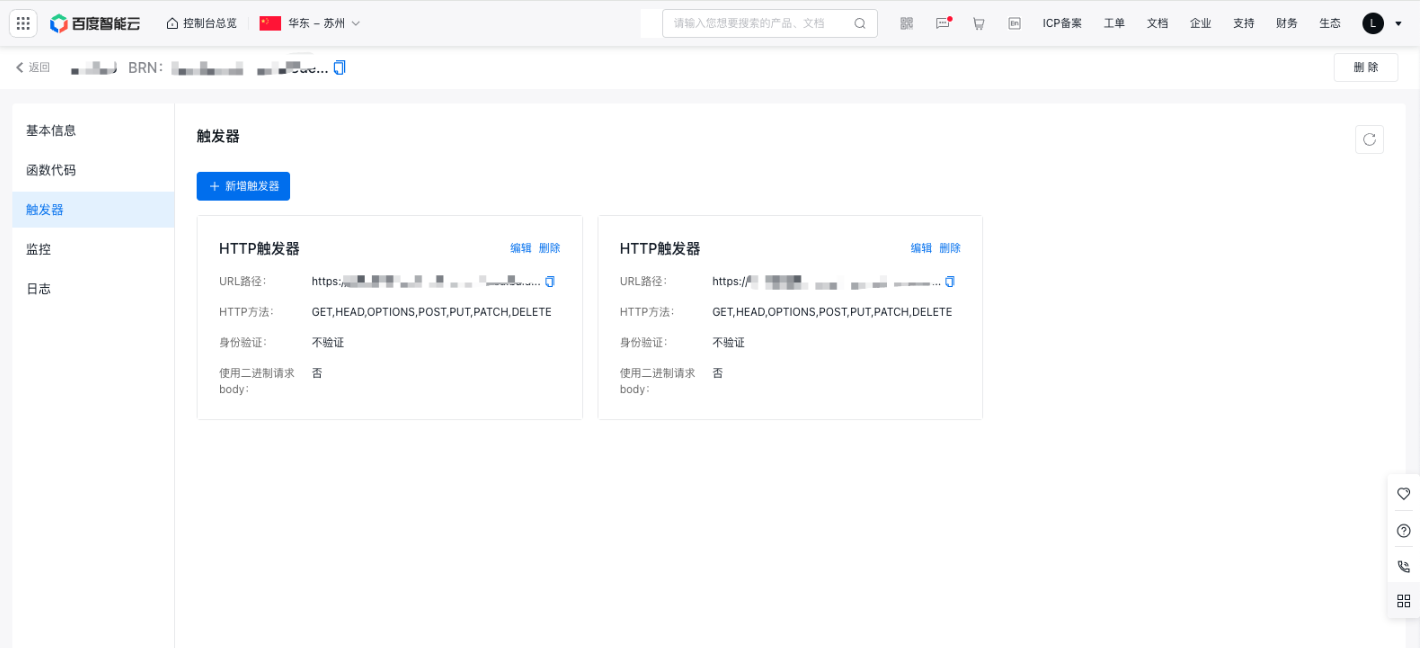1420x648 pixels.
Task: Open the messages notification icon
Action: click(943, 23)
